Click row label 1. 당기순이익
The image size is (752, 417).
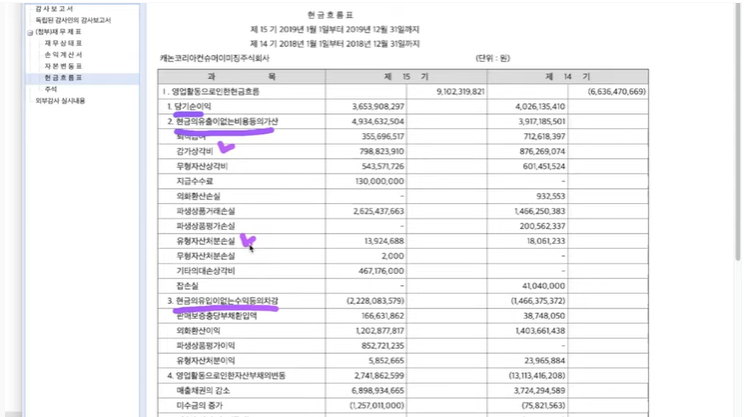coord(189,107)
